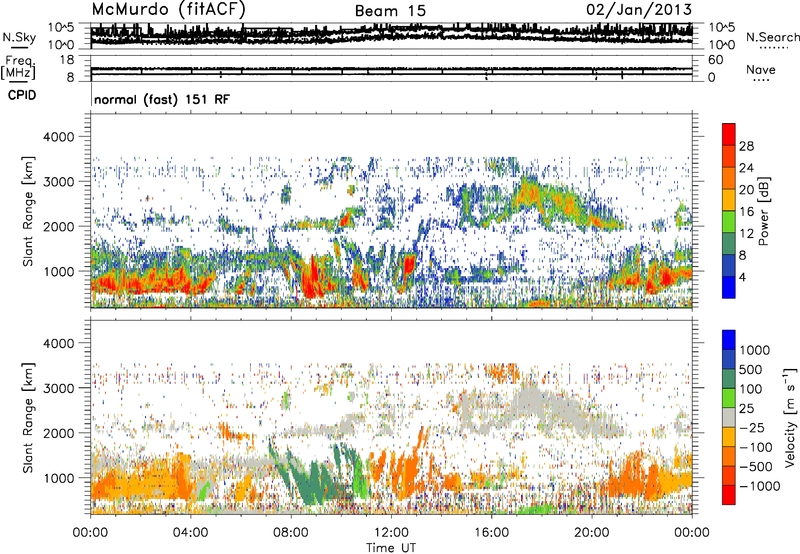Click the 'Beam 15' header label

point(390,11)
